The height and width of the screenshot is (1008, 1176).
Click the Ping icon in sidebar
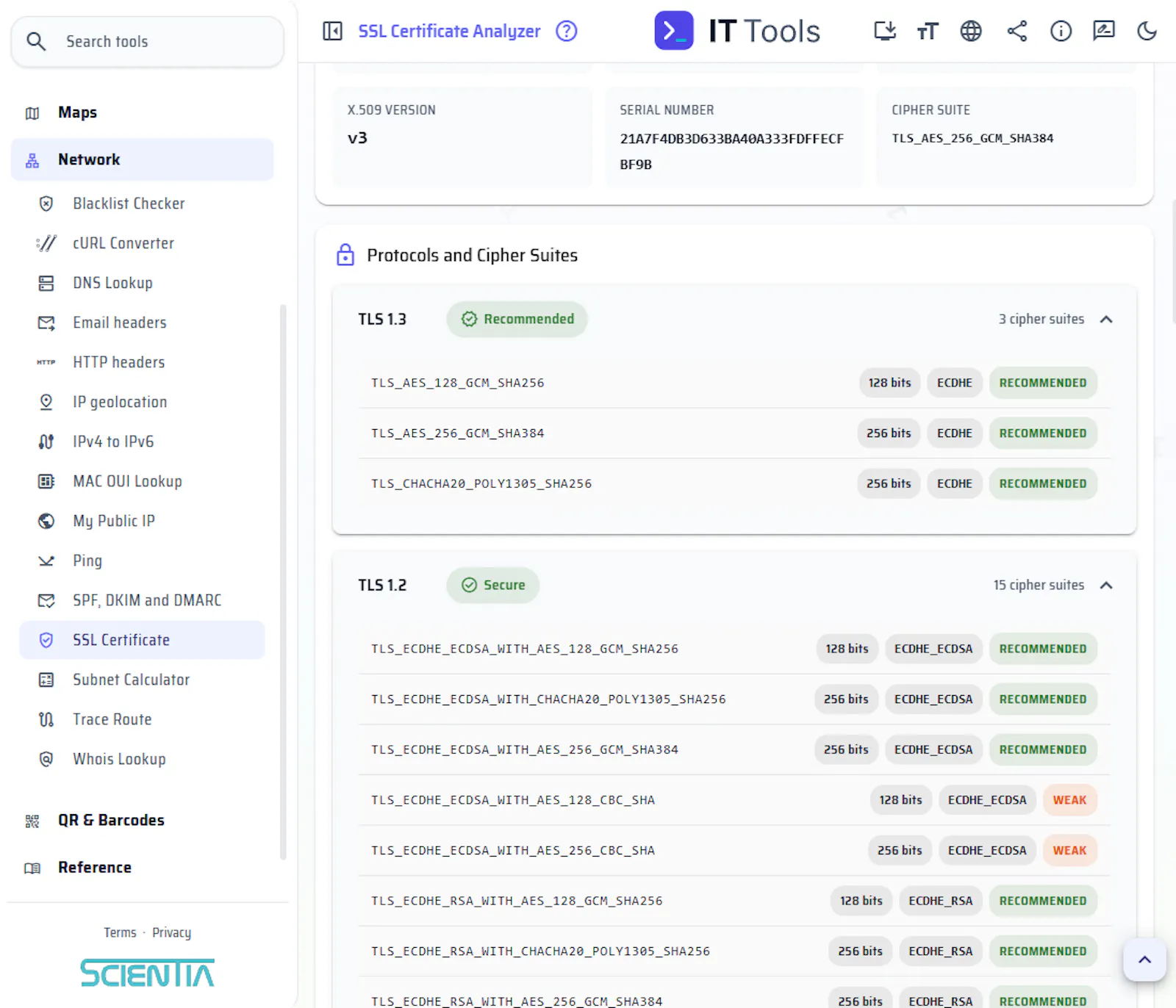point(46,561)
